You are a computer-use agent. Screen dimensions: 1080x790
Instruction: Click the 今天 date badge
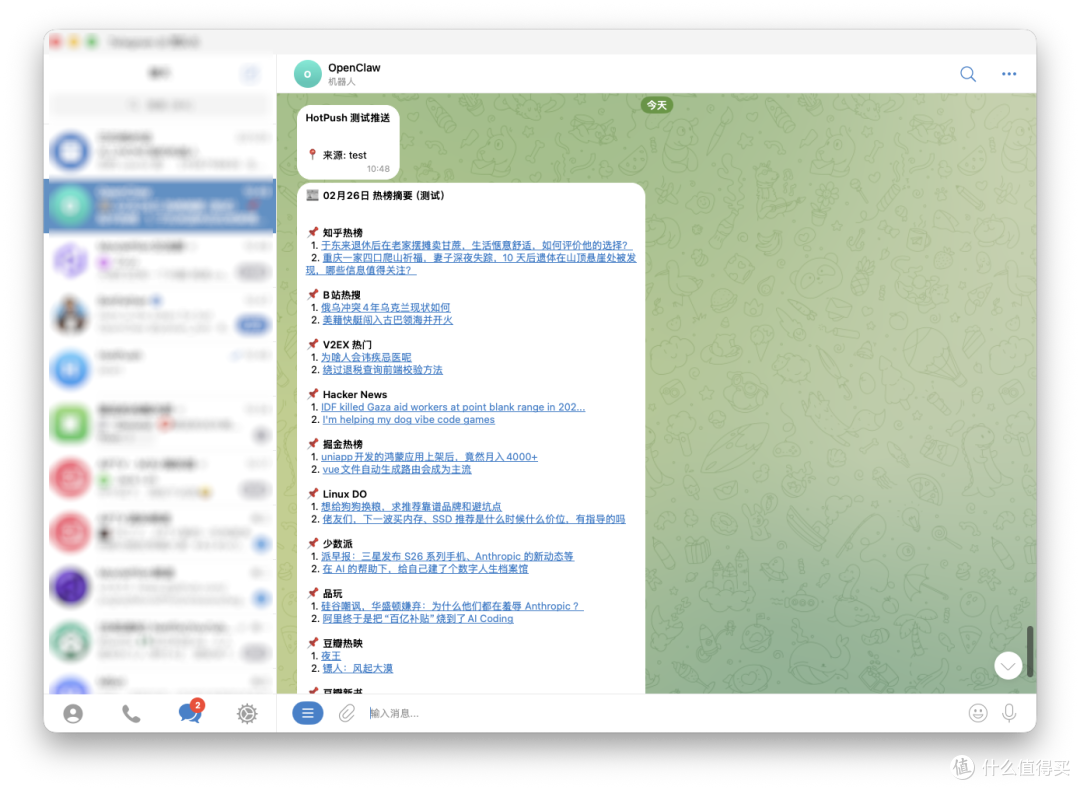[656, 105]
